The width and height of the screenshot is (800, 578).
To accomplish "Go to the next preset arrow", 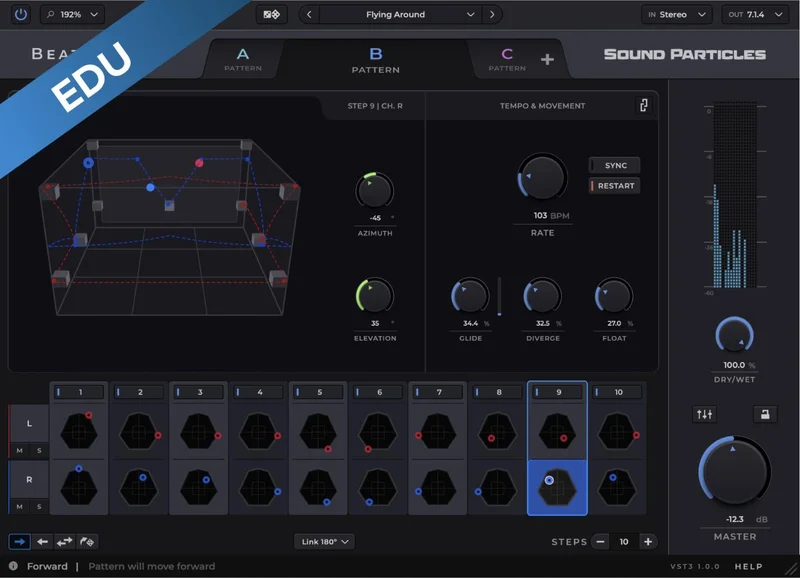I will click(x=492, y=14).
